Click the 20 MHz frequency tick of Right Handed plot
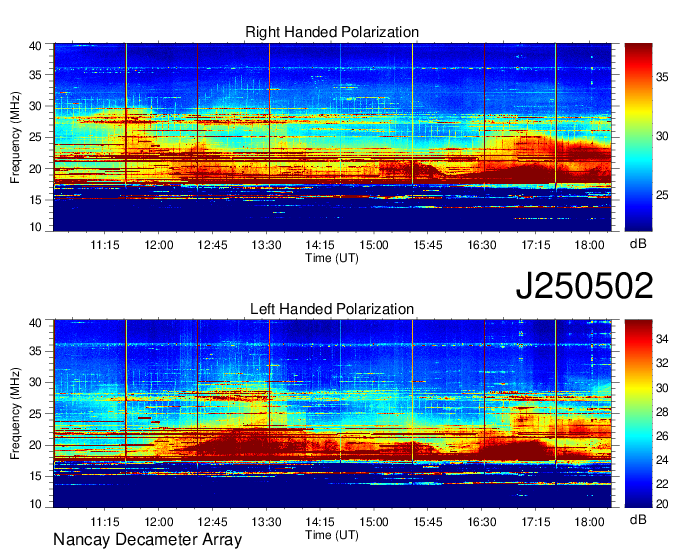Screen dimensions: 680x552 click(35, 169)
